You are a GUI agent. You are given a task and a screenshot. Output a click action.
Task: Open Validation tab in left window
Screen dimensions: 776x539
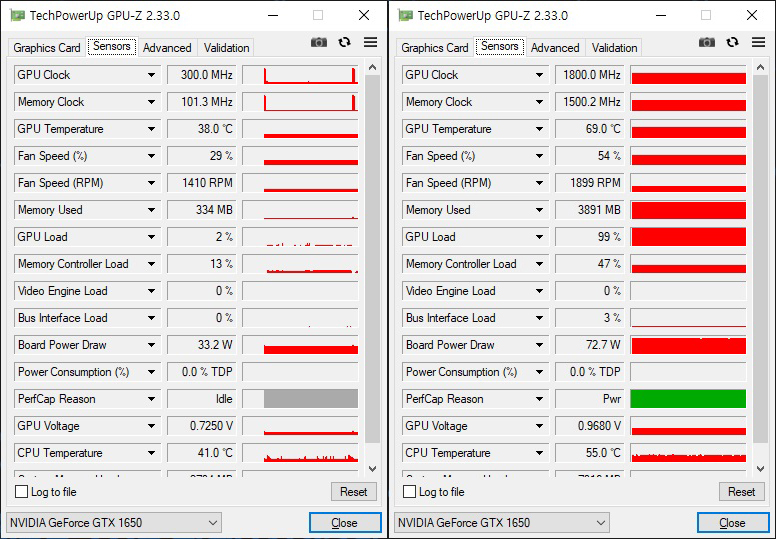click(x=226, y=48)
